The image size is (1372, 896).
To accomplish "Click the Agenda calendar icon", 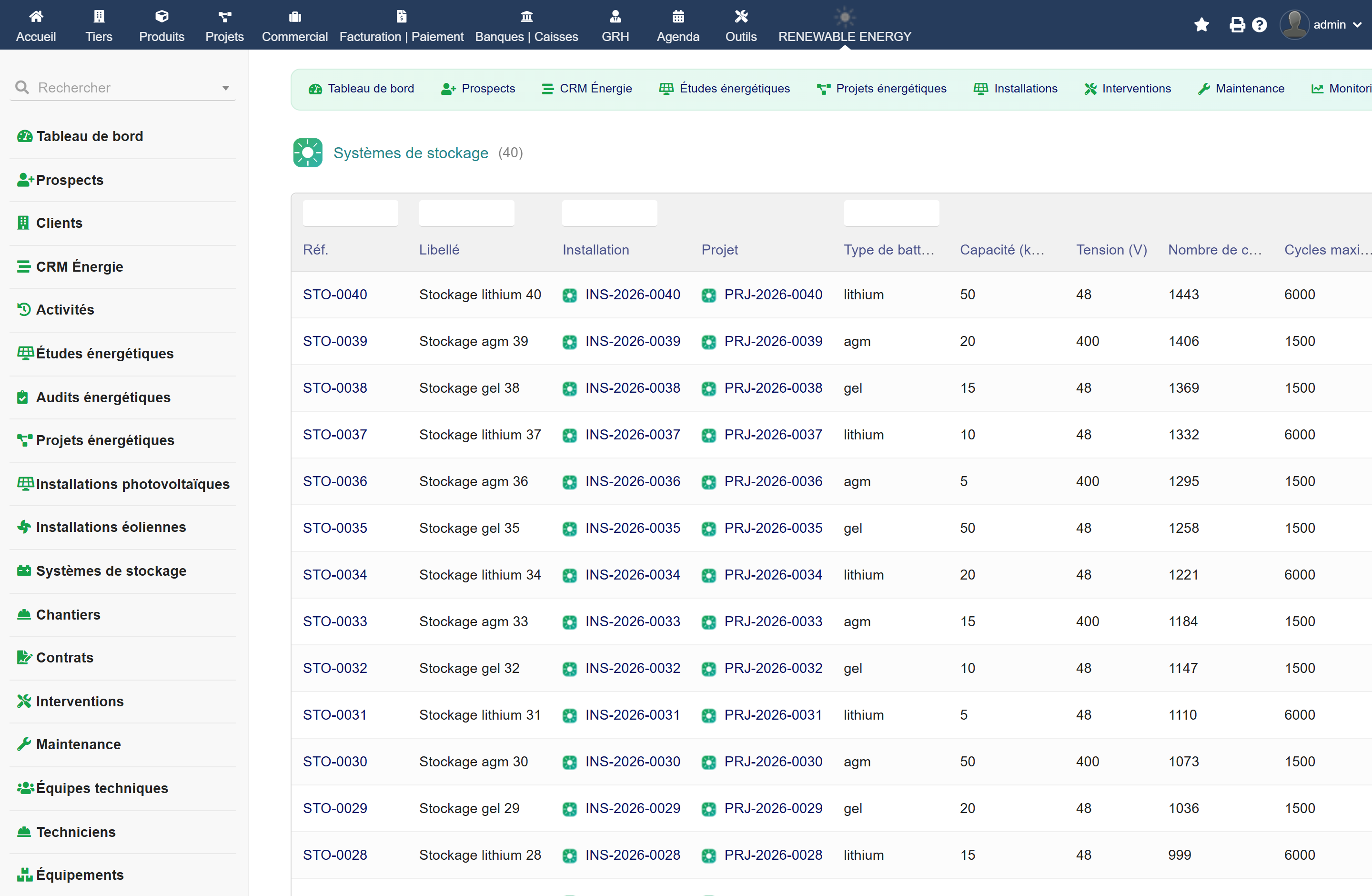I will 678,16.
